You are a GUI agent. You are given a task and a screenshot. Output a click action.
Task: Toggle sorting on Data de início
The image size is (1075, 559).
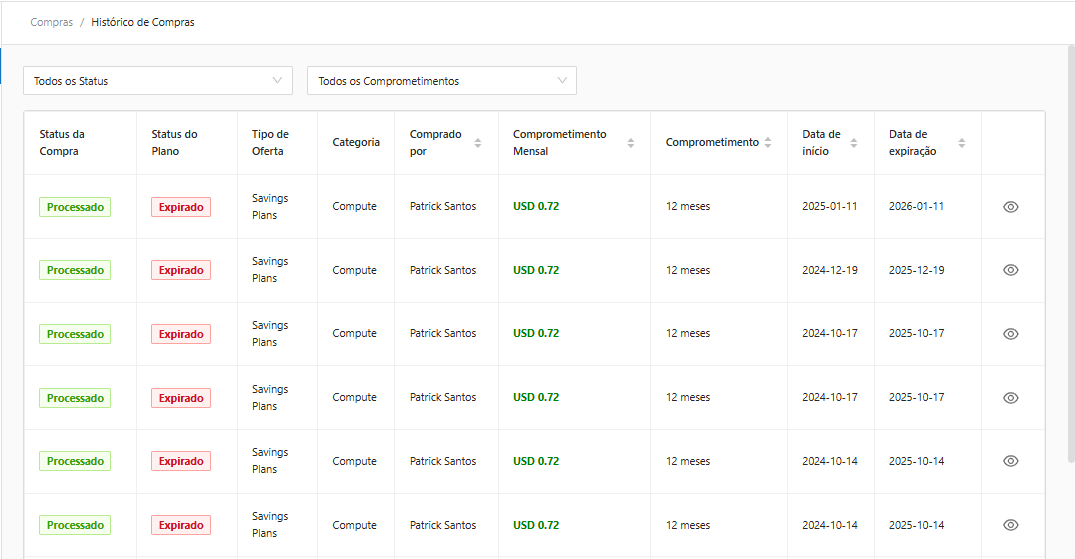(x=854, y=143)
